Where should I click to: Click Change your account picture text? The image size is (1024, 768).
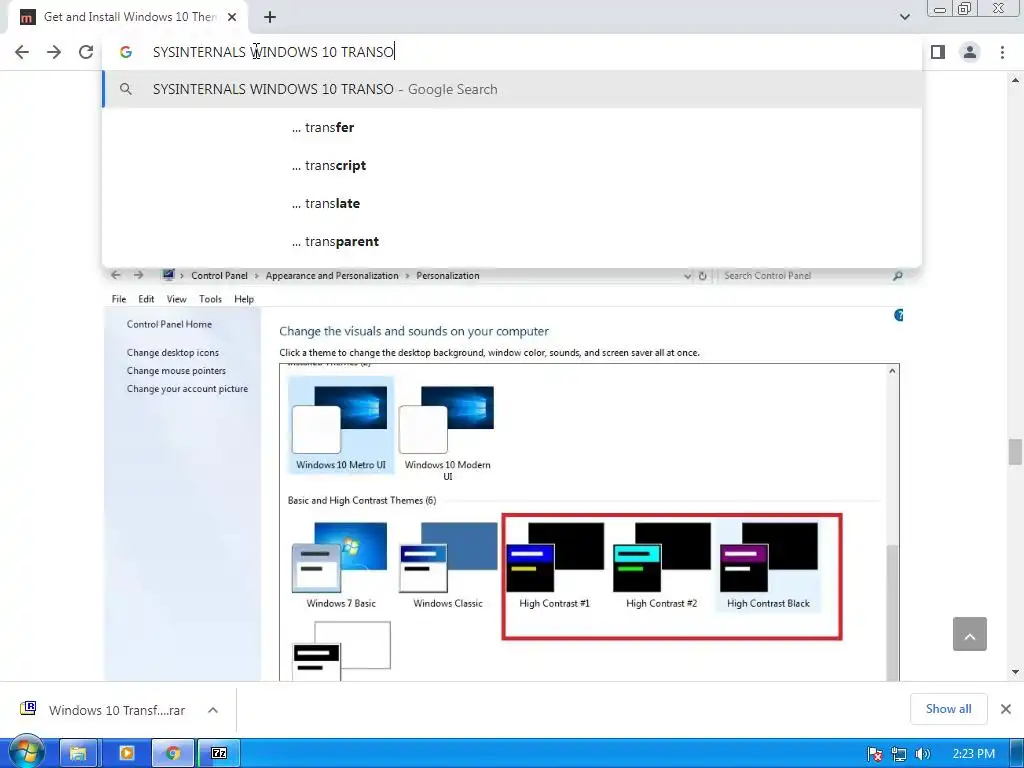(187, 389)
